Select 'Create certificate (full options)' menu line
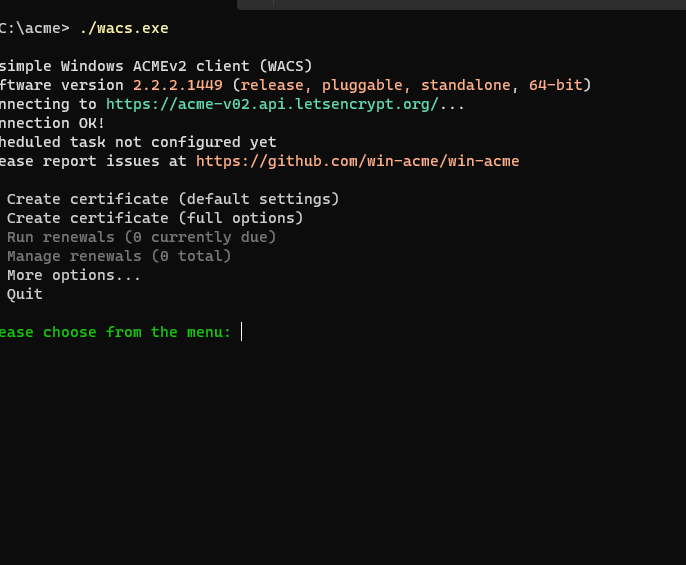Viewport: 686px width, 565px height. coord(155,218)
